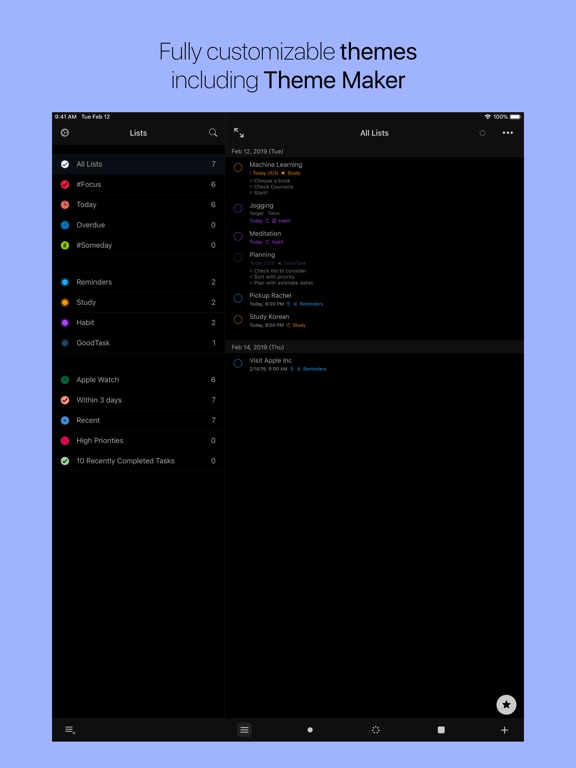Screen dimensions: 576x768
Task: Open Habit list in sidebar
Action: coord(139,323)
